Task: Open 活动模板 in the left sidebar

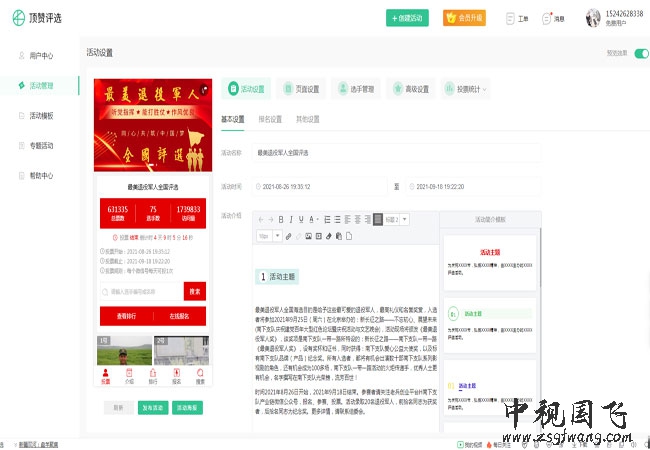Action: coord(41,116)
